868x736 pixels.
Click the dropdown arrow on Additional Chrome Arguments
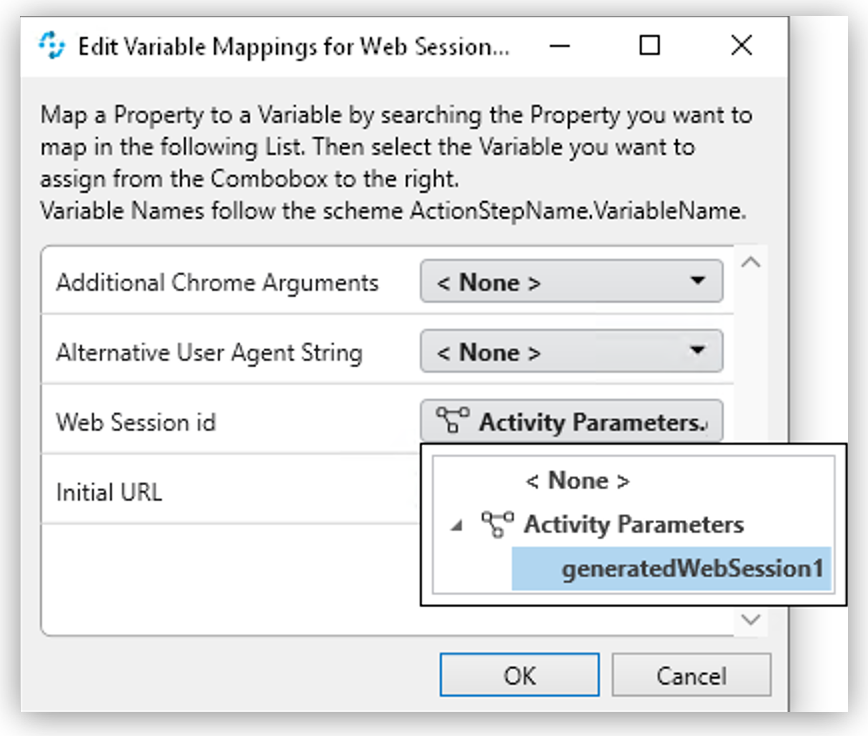tap(700, 281)
